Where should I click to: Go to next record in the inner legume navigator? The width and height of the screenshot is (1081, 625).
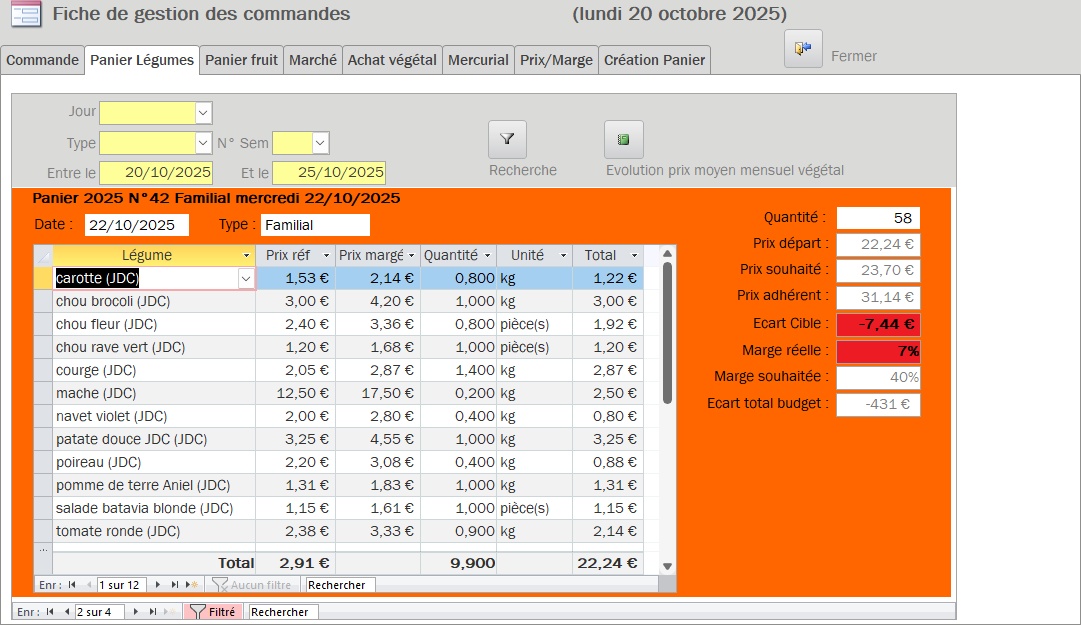[x=160, y=585]
